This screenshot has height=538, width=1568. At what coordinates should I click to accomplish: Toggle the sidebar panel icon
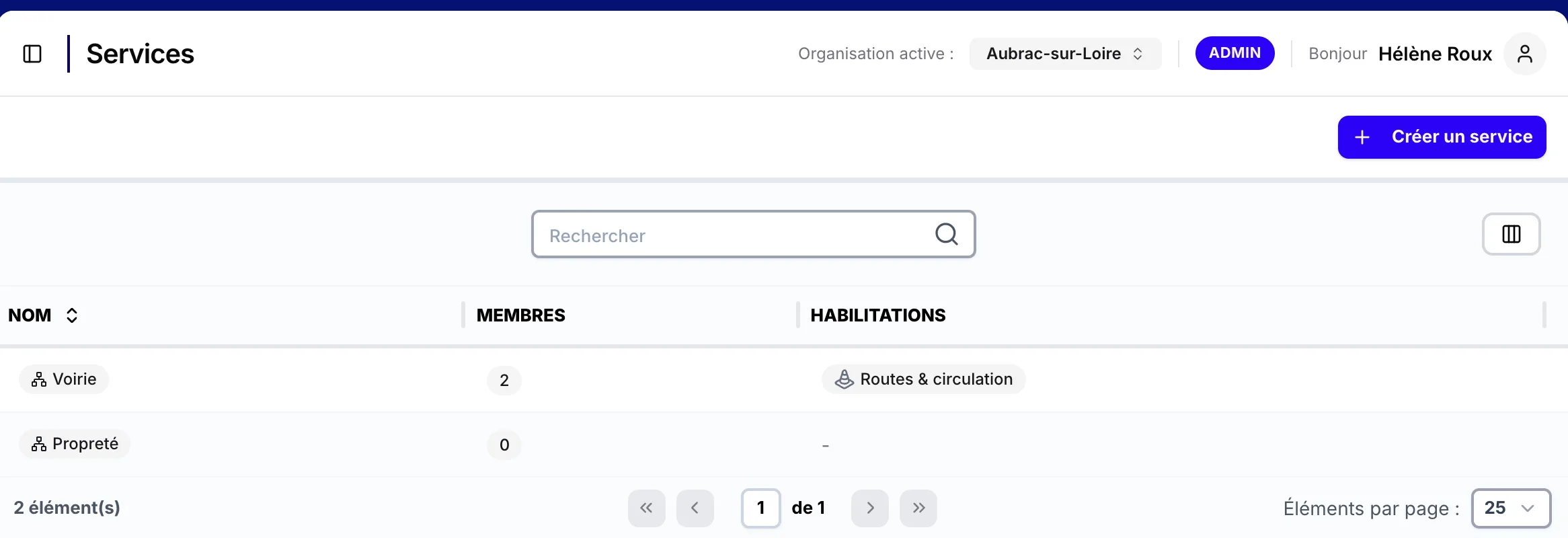[x=32, y=54]
